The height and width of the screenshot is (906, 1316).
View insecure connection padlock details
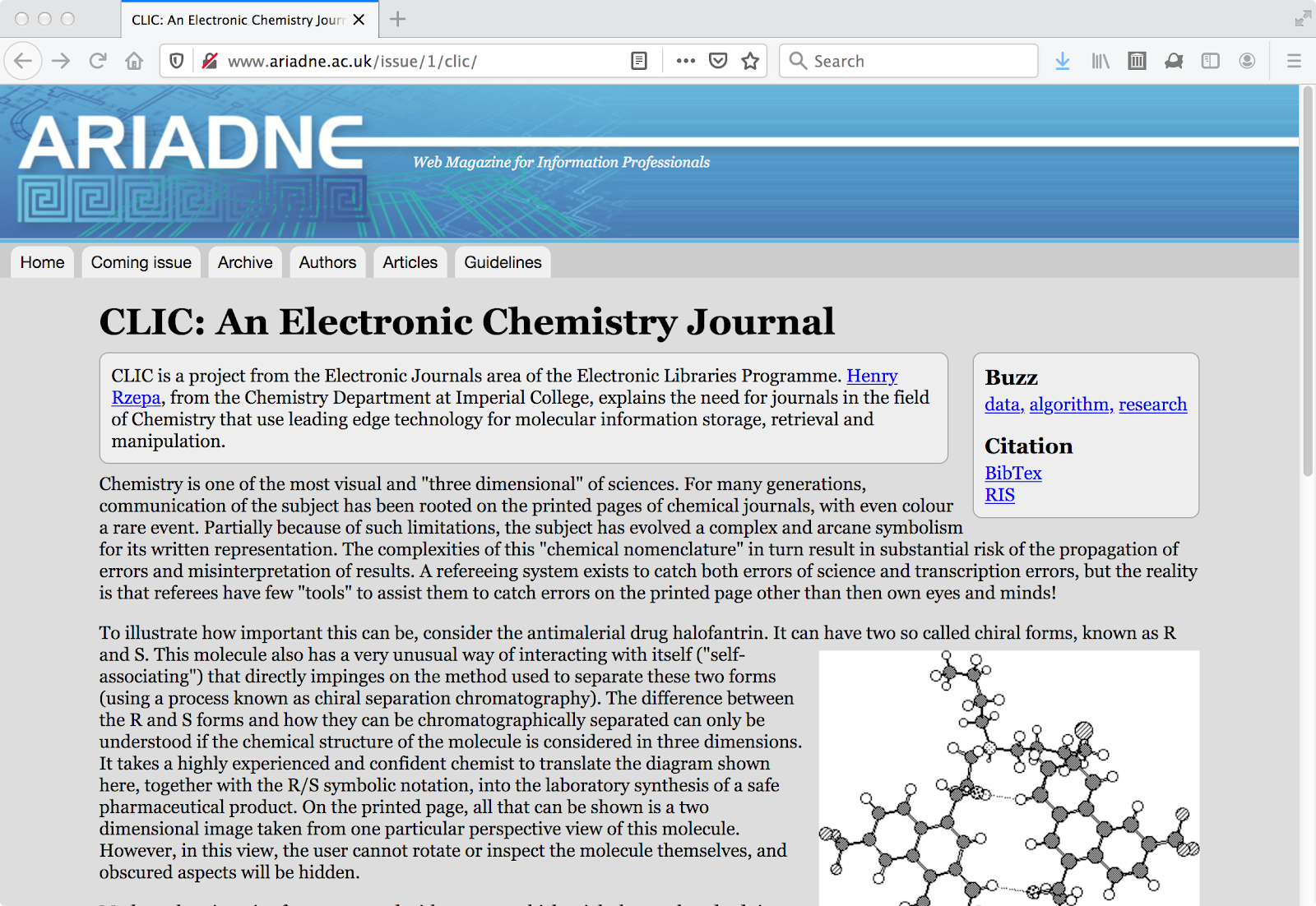click(210, 61)
